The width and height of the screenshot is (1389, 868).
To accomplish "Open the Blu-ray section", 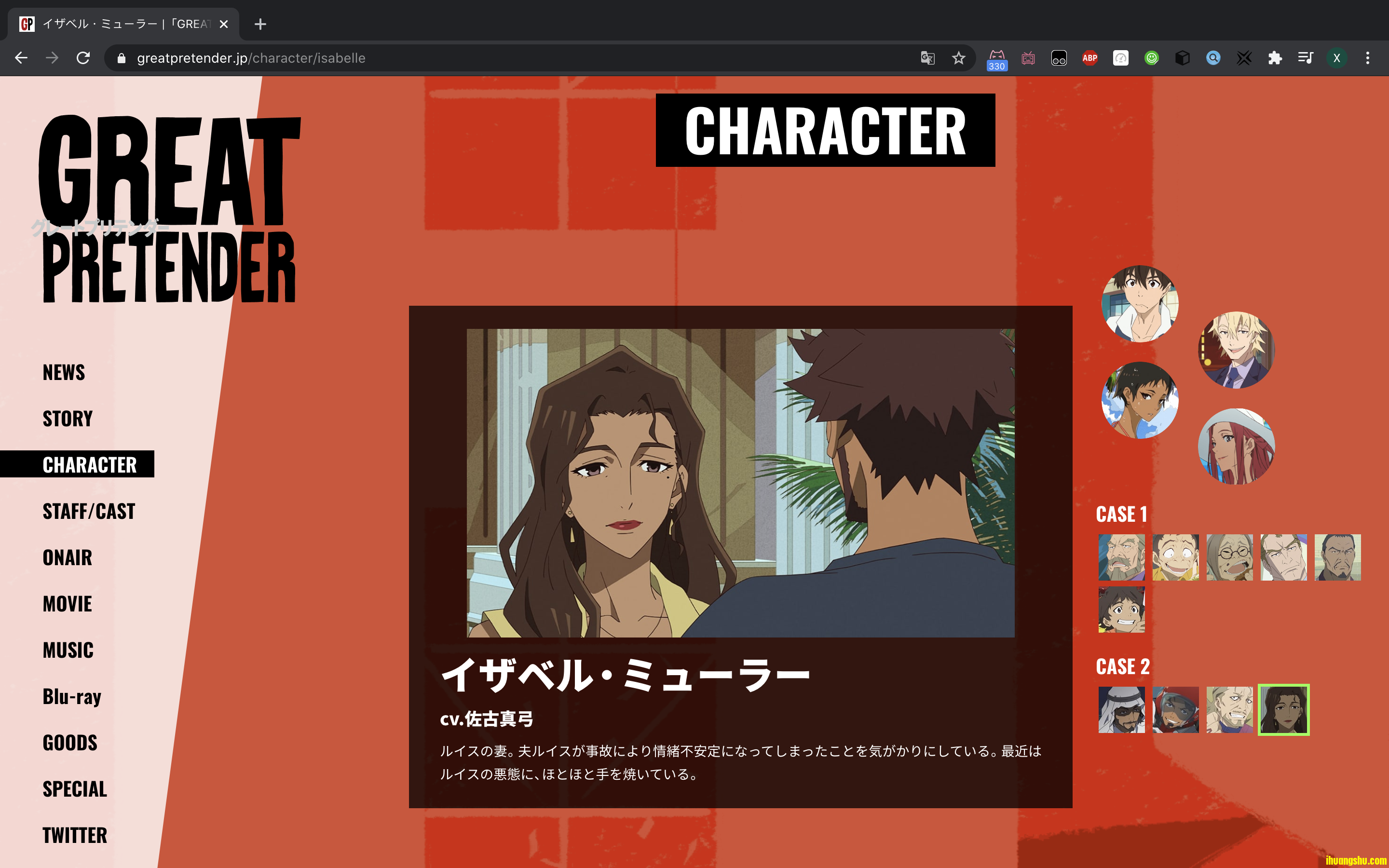I will coord(72,696).
